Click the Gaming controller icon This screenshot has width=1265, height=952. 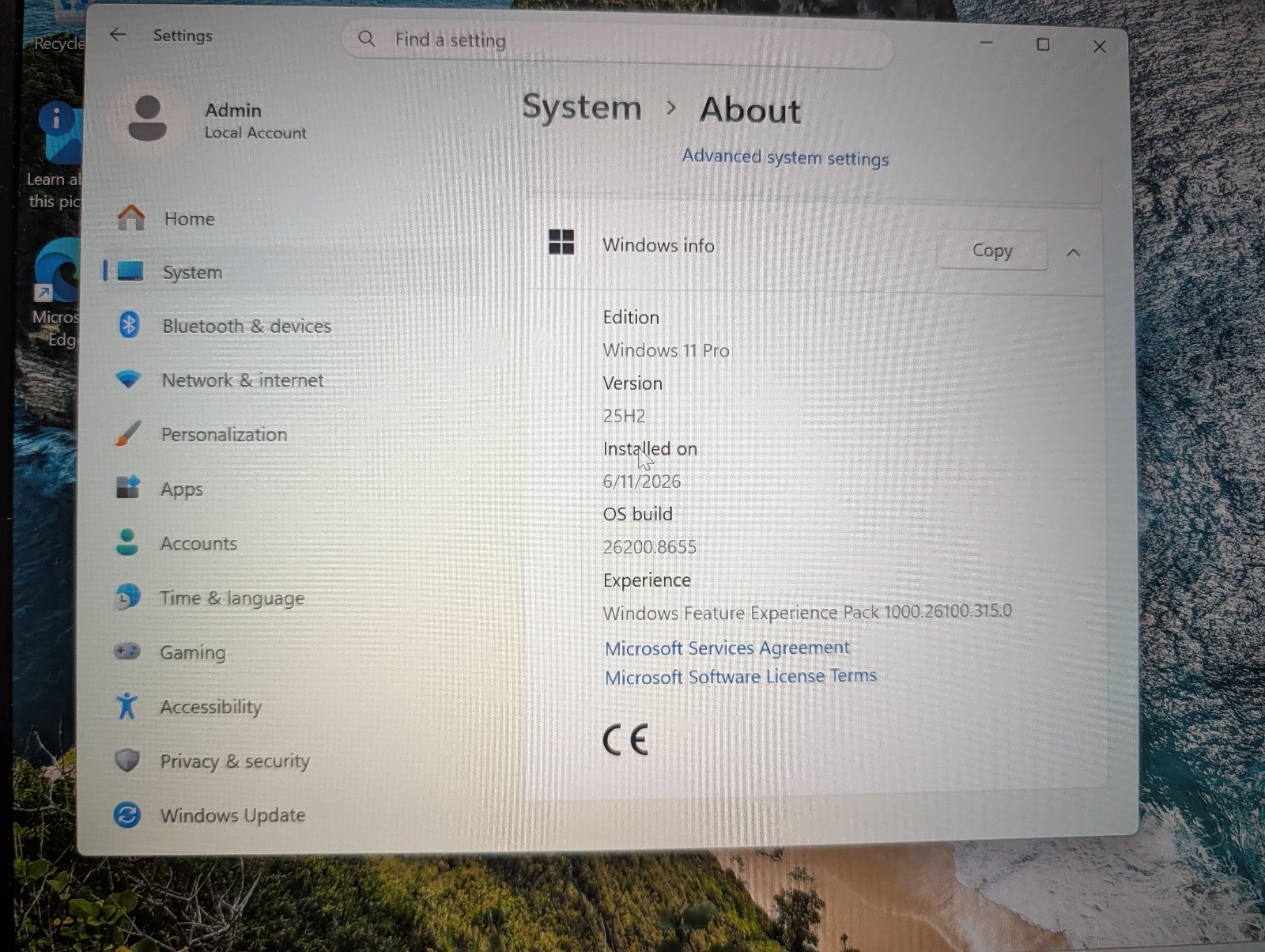pos(126,652)
